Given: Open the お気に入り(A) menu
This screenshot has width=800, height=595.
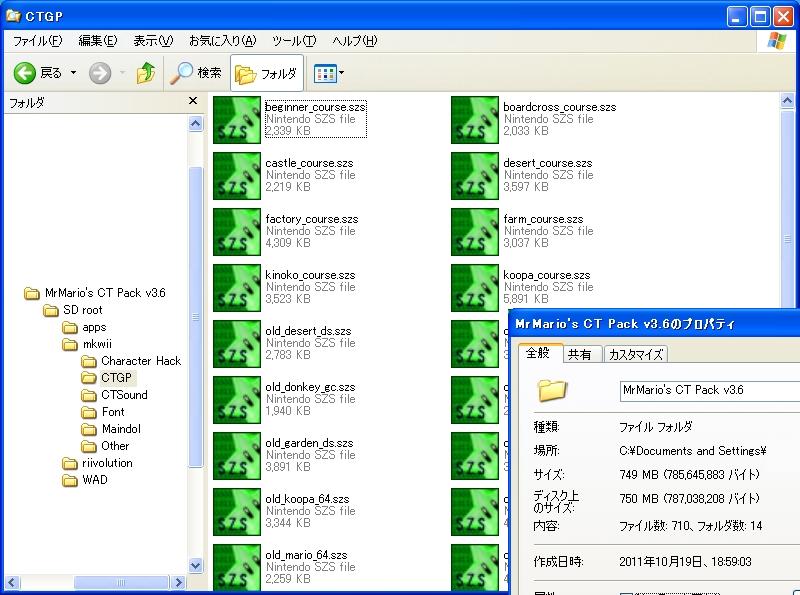Looking at the screenshot, I should pyautogui.click(x=222, y=41).
